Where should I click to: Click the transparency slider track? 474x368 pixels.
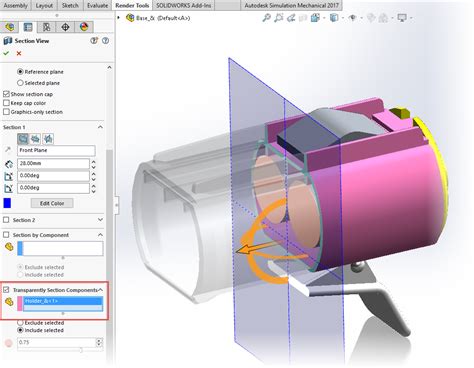click(59, 350)
